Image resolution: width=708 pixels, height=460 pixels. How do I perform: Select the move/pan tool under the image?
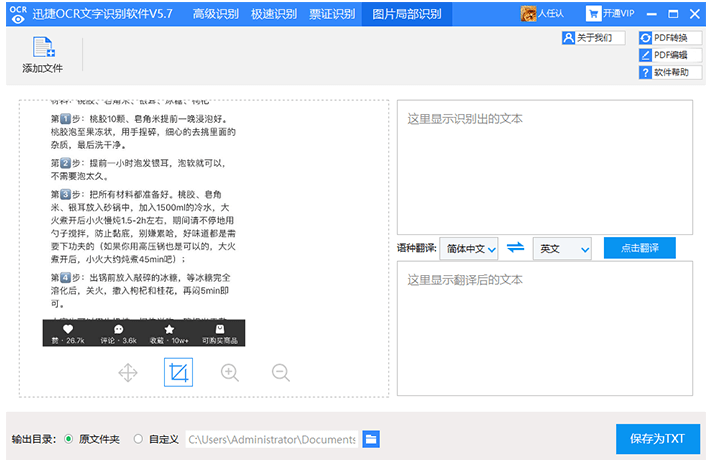(128, 373)
